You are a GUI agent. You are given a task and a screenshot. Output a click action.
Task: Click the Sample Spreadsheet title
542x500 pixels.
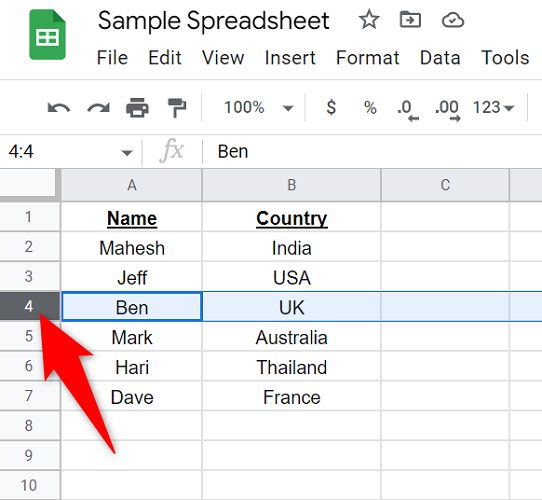point(214,21)
